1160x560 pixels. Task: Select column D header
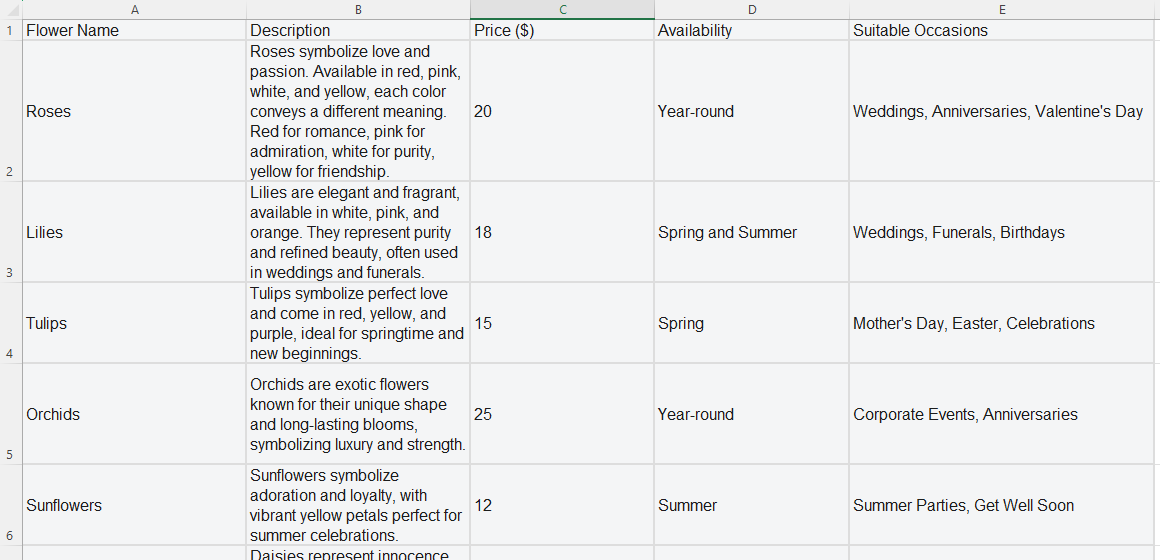pyautogui.click(x=751, y=9)
